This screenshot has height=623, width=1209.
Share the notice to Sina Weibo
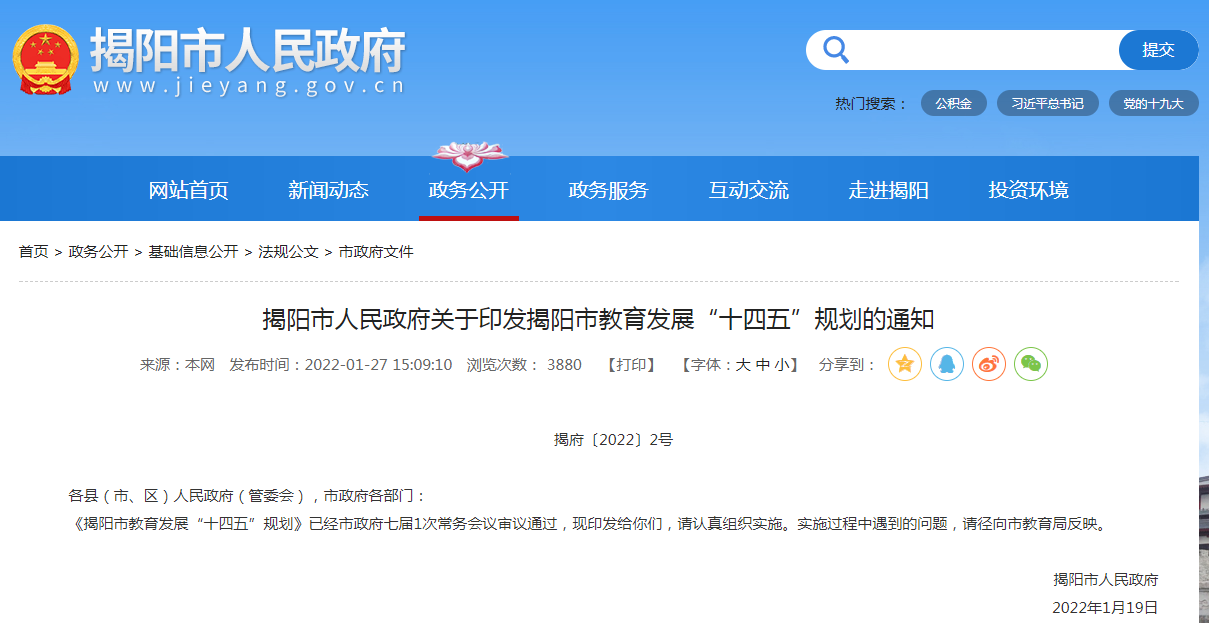(x=989, y=364)
